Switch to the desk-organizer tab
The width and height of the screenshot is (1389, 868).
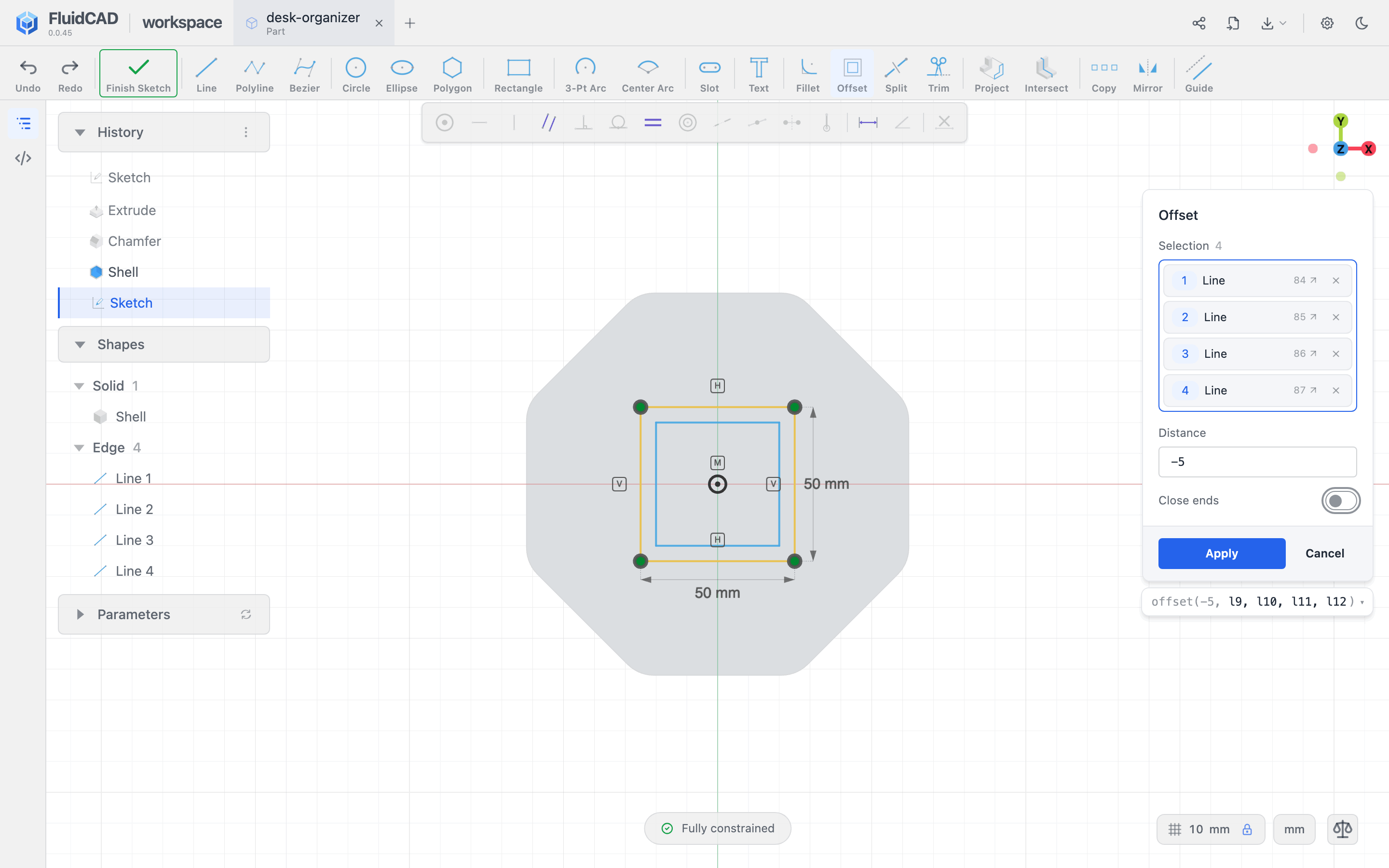pyautogui.click(x=313, y=23)
